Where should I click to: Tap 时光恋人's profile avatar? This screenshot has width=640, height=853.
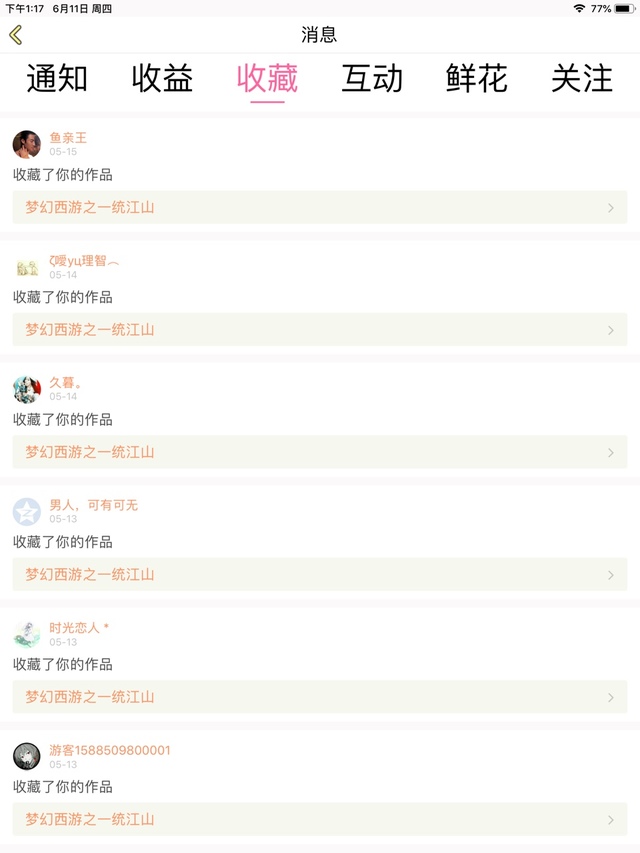(27, 634)
